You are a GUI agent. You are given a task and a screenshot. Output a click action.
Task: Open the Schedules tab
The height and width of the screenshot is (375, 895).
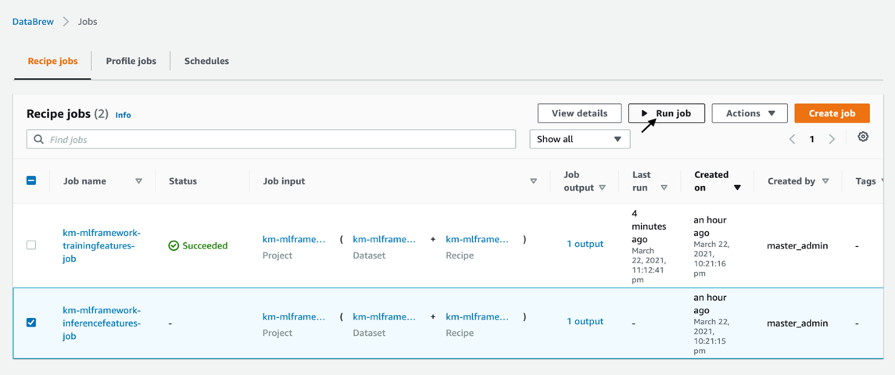pyautogui.click(x=207, y=61)
